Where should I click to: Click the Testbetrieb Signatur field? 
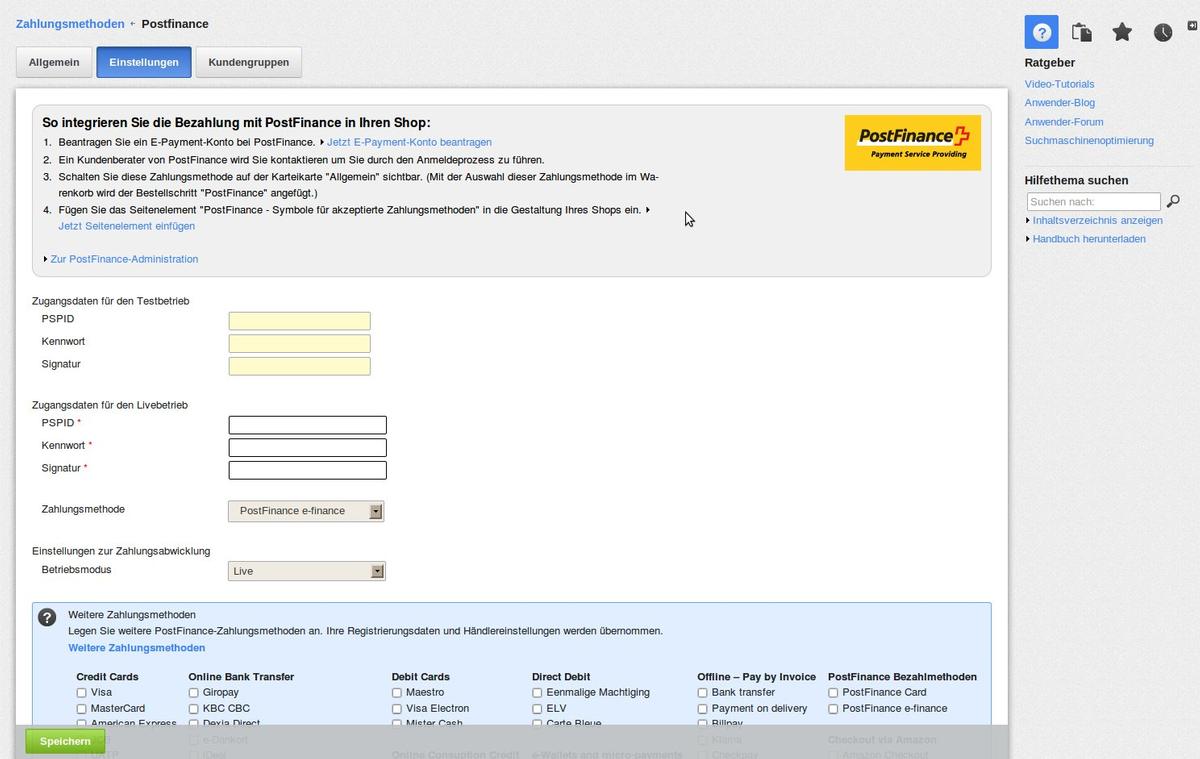[x=299, y=366]
